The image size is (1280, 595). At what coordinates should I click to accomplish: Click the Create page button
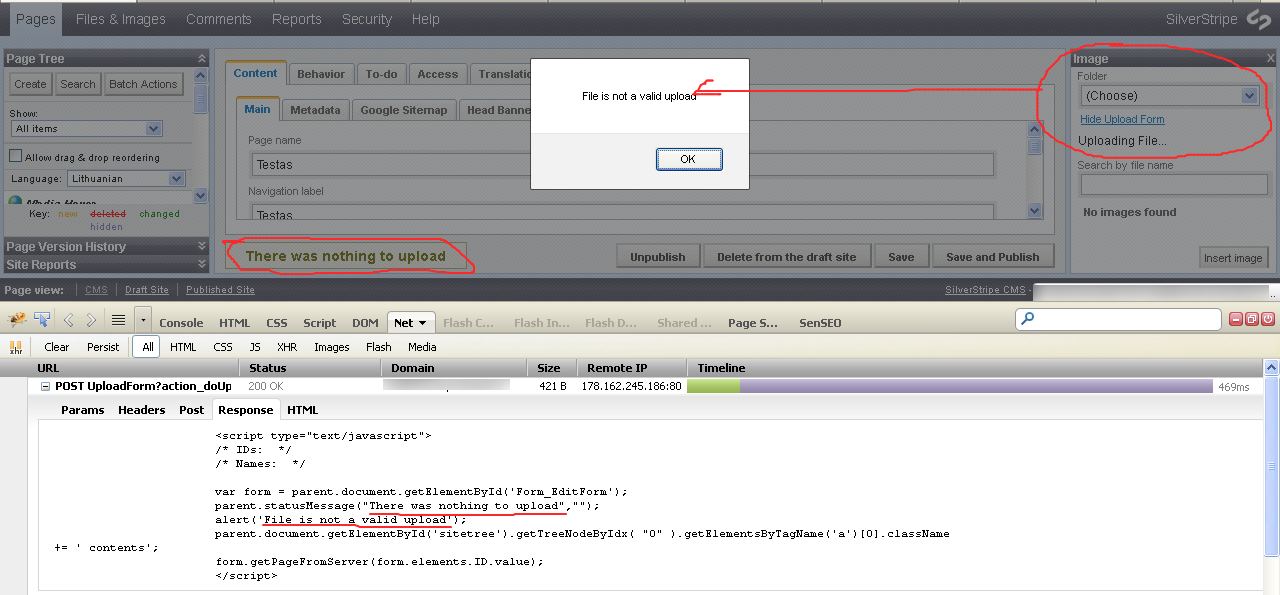[30, 84]
